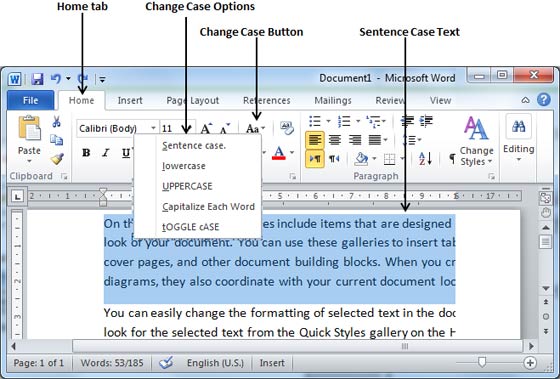Click the Sort A-Z icon
This screenshot has height=379, width=560.
(425, 159)
